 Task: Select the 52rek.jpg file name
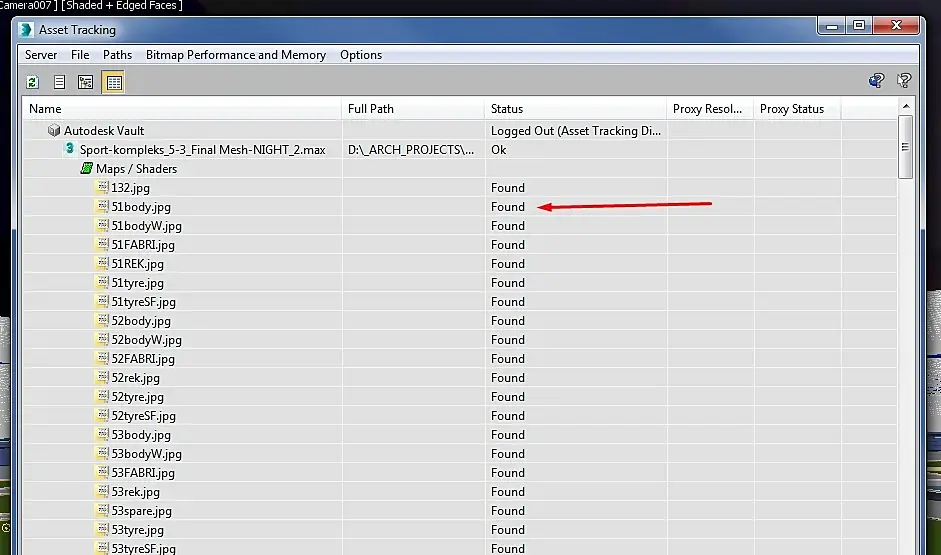[136, 378]
